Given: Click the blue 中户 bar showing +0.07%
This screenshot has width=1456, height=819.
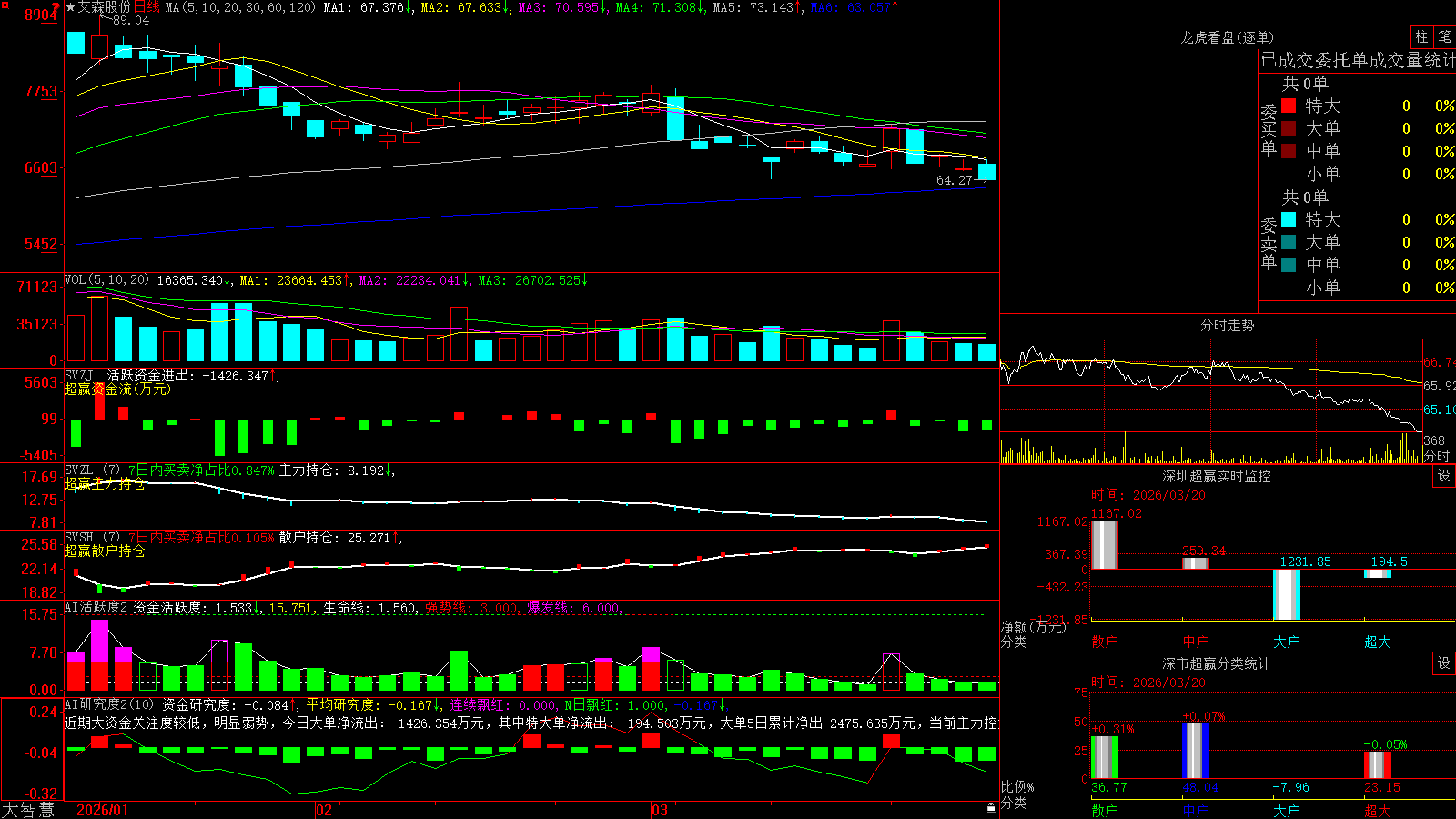Looking at the screenshot, I should click(x=1195, y=751).
